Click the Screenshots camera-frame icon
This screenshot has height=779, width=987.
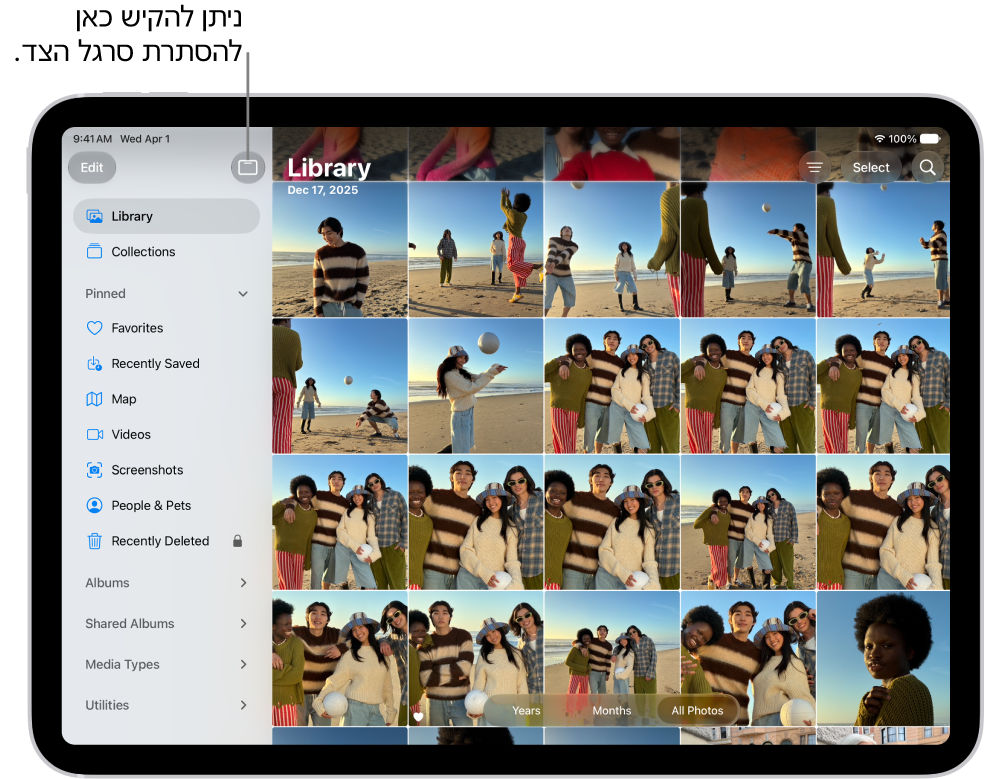[94, 470]
